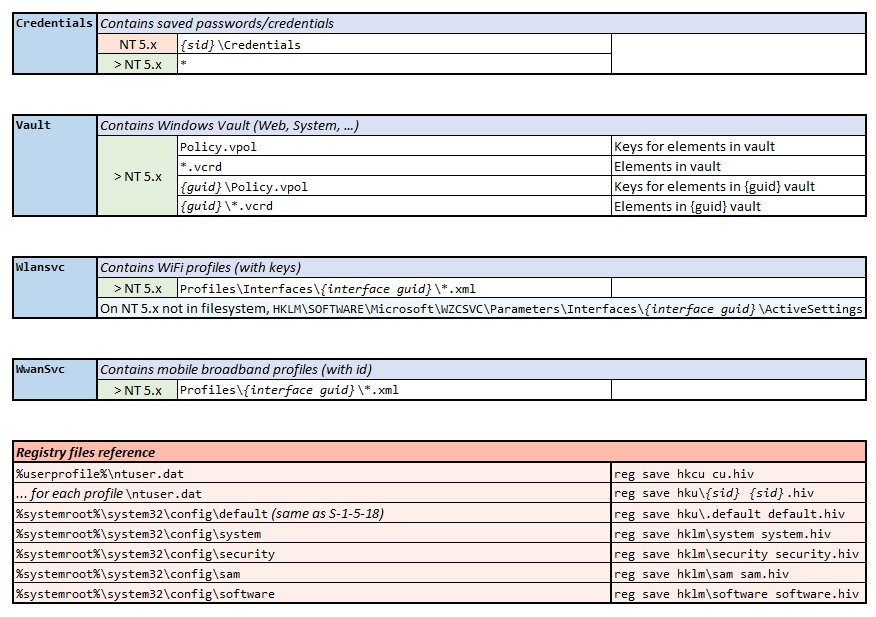Click '... for each profile\ntuser.dat' cell
Screen dimensions: 876x617
312,493
